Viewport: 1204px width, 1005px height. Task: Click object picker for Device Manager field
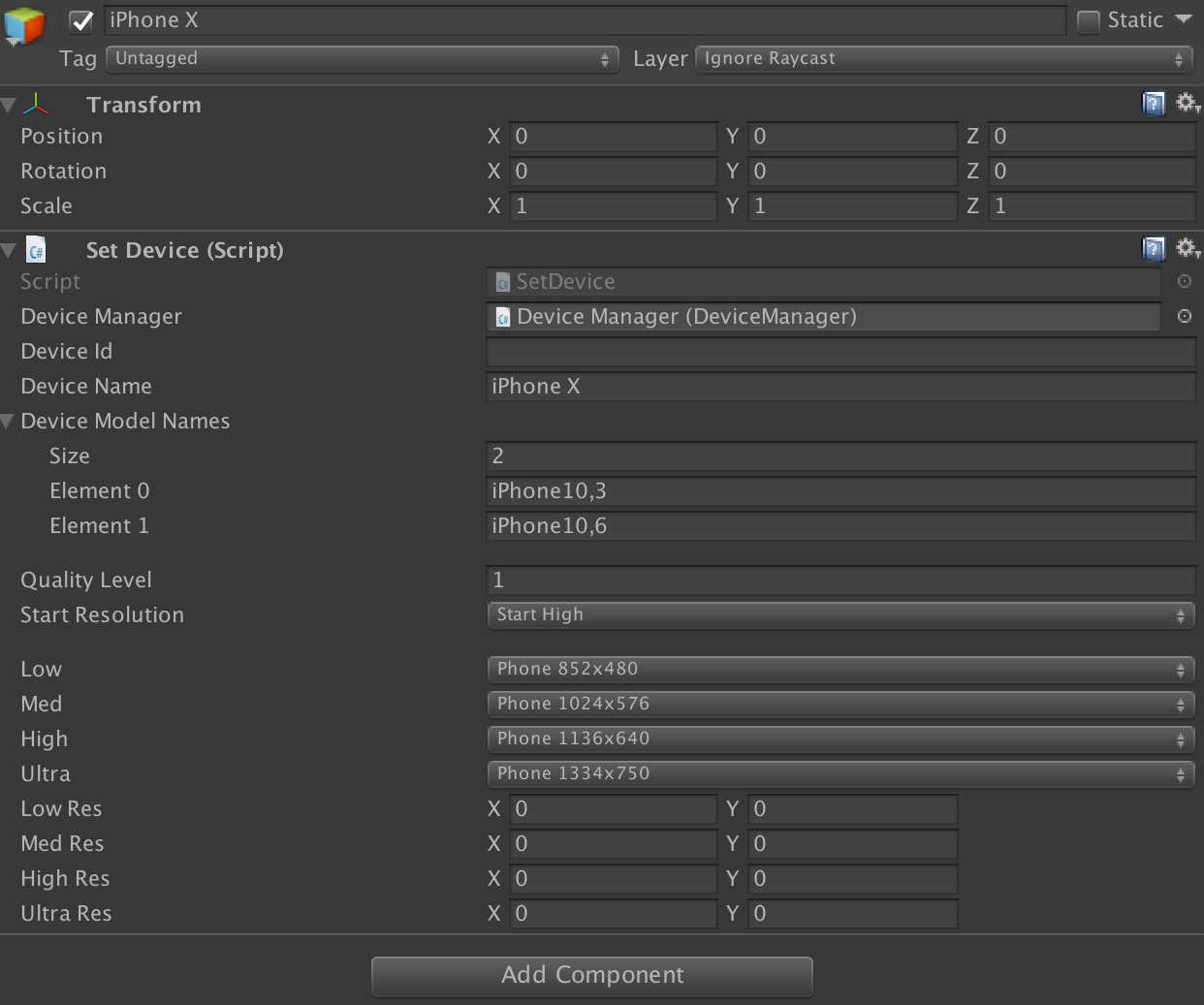[x=1185, y=316]
